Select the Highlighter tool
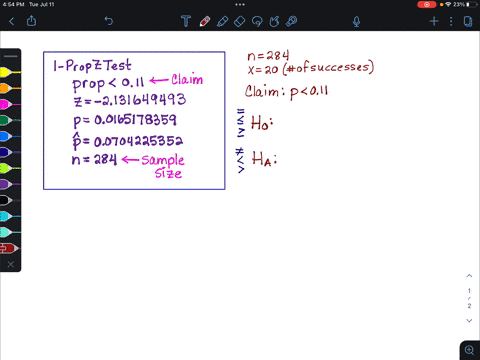The height and width of the screenshot is (360, 480). 222,21
